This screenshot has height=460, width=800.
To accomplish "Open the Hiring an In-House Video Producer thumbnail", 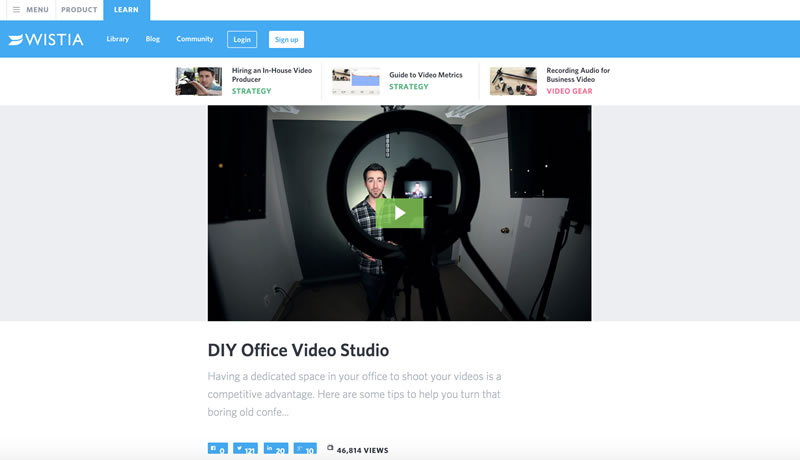I will pos(199,81).
